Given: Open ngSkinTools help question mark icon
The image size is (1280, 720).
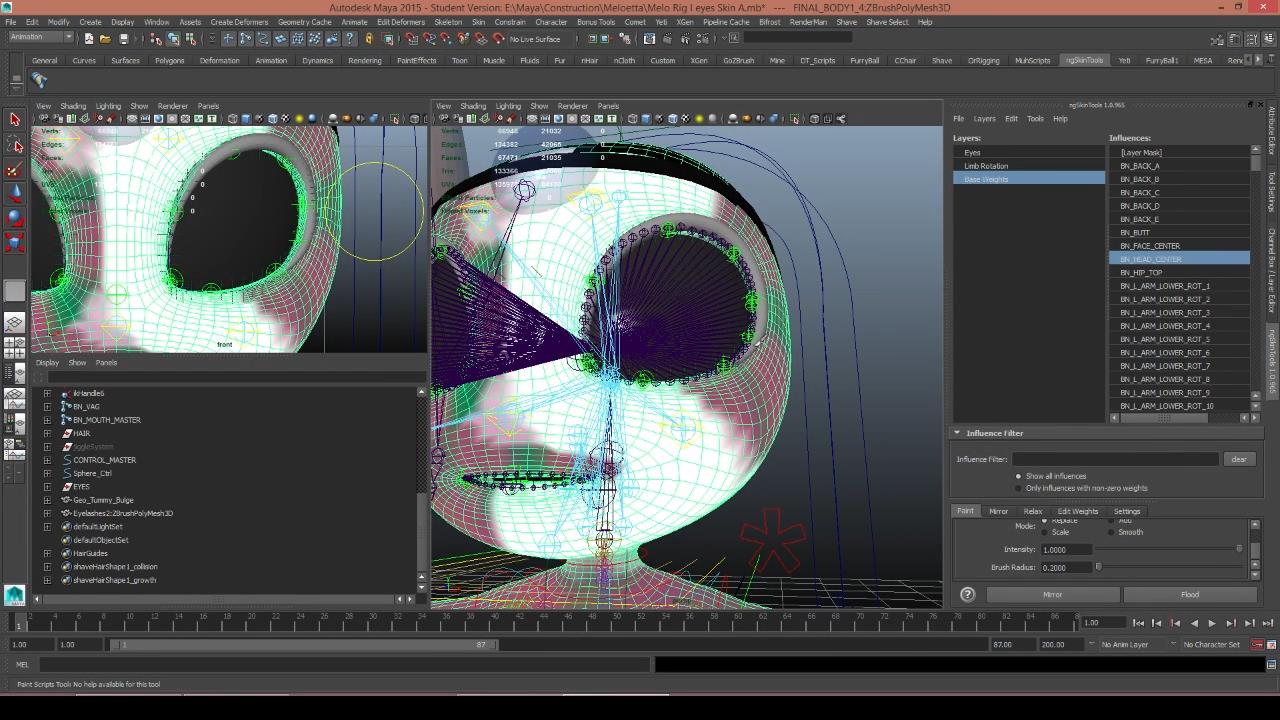Looking at the screenshot, I should [967, 594].
